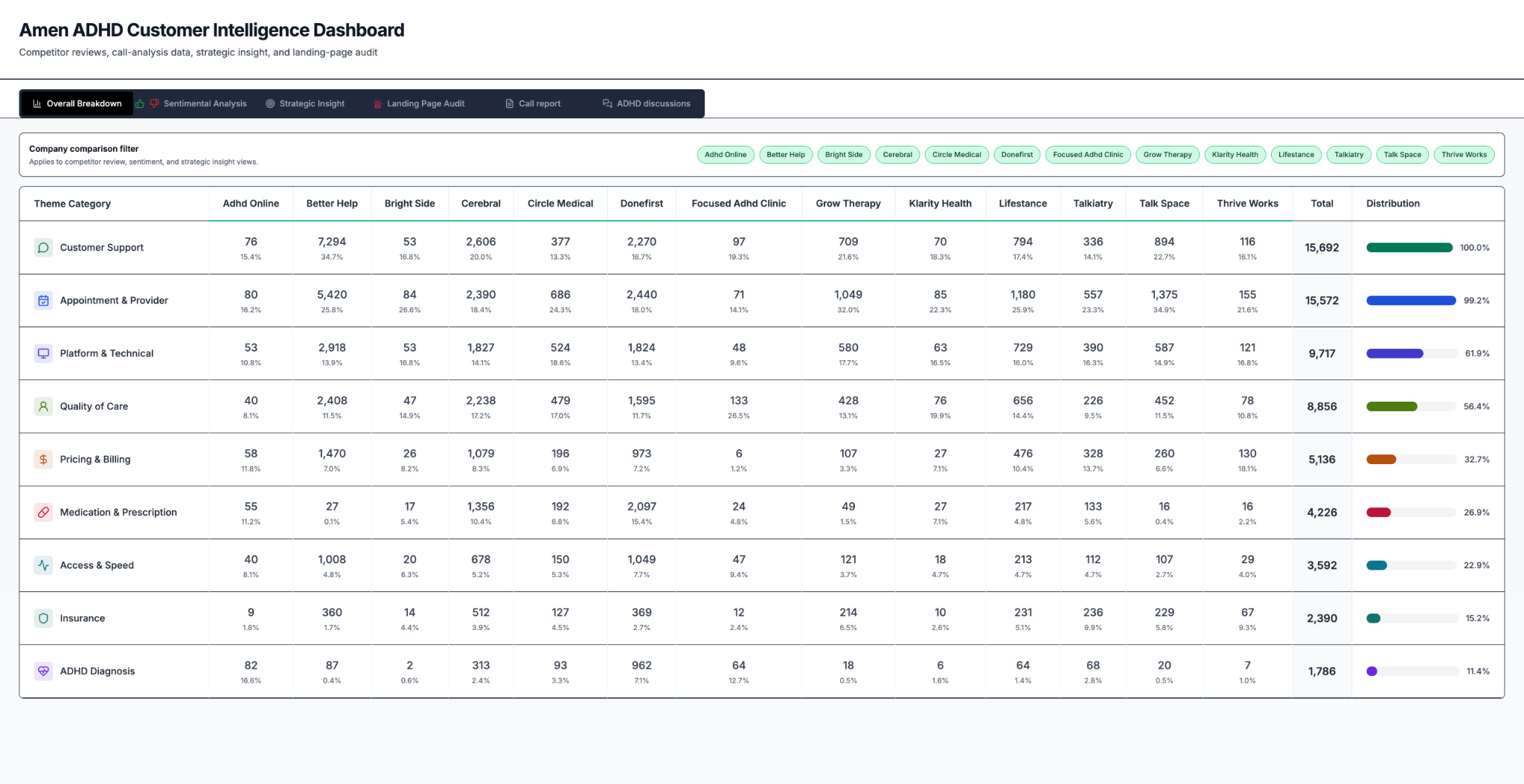Click the ADHD discussions tab
This screenshot has width=1524, height=784.
point(646,103)
